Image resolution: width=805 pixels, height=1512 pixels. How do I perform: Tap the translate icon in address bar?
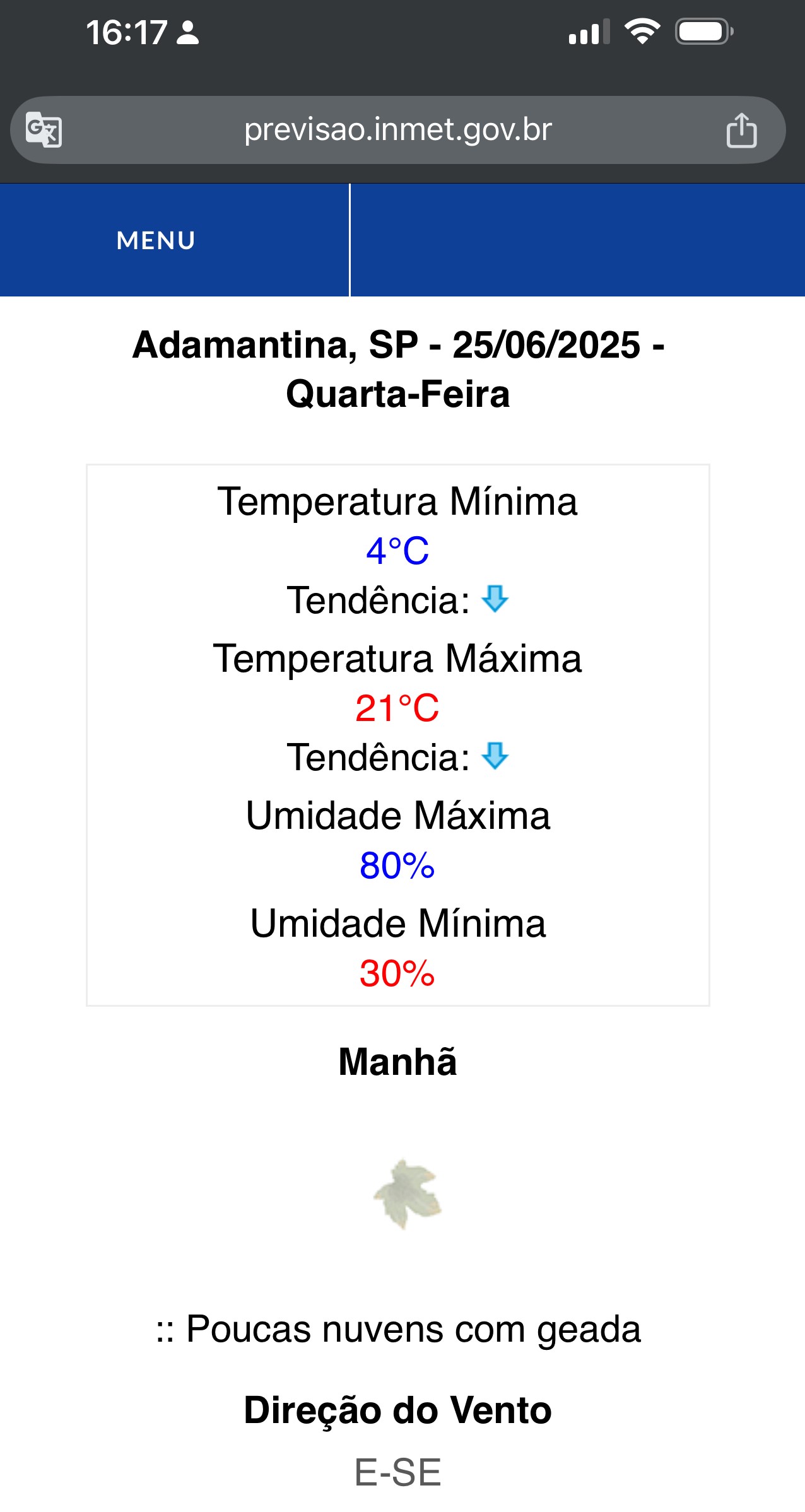tap(44, 129)
